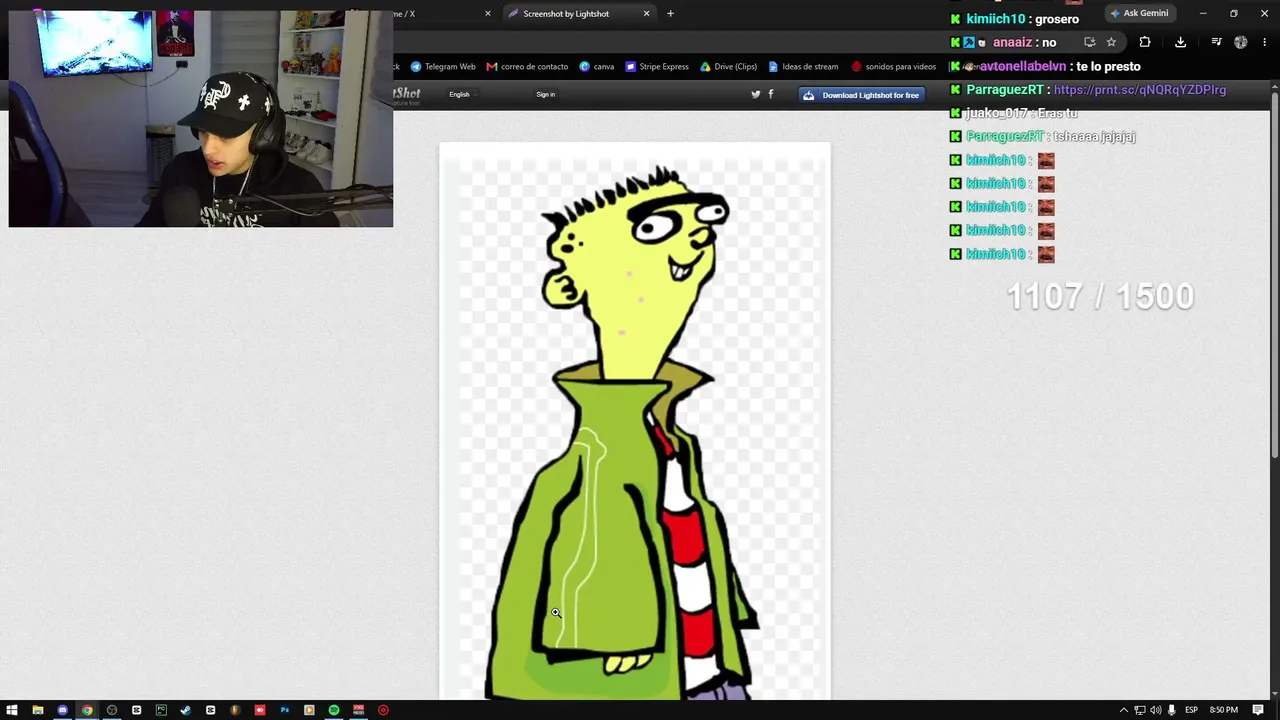This screenshot has height=720, width=1280.
Task: Open Photoshop from the taskbar
Action: [284, 710]
